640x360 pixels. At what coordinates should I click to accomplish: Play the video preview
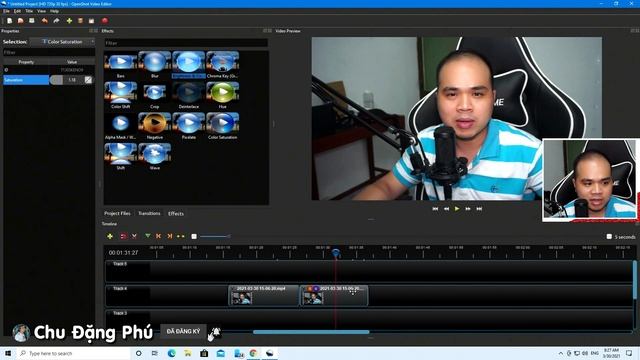click(457, 209)
